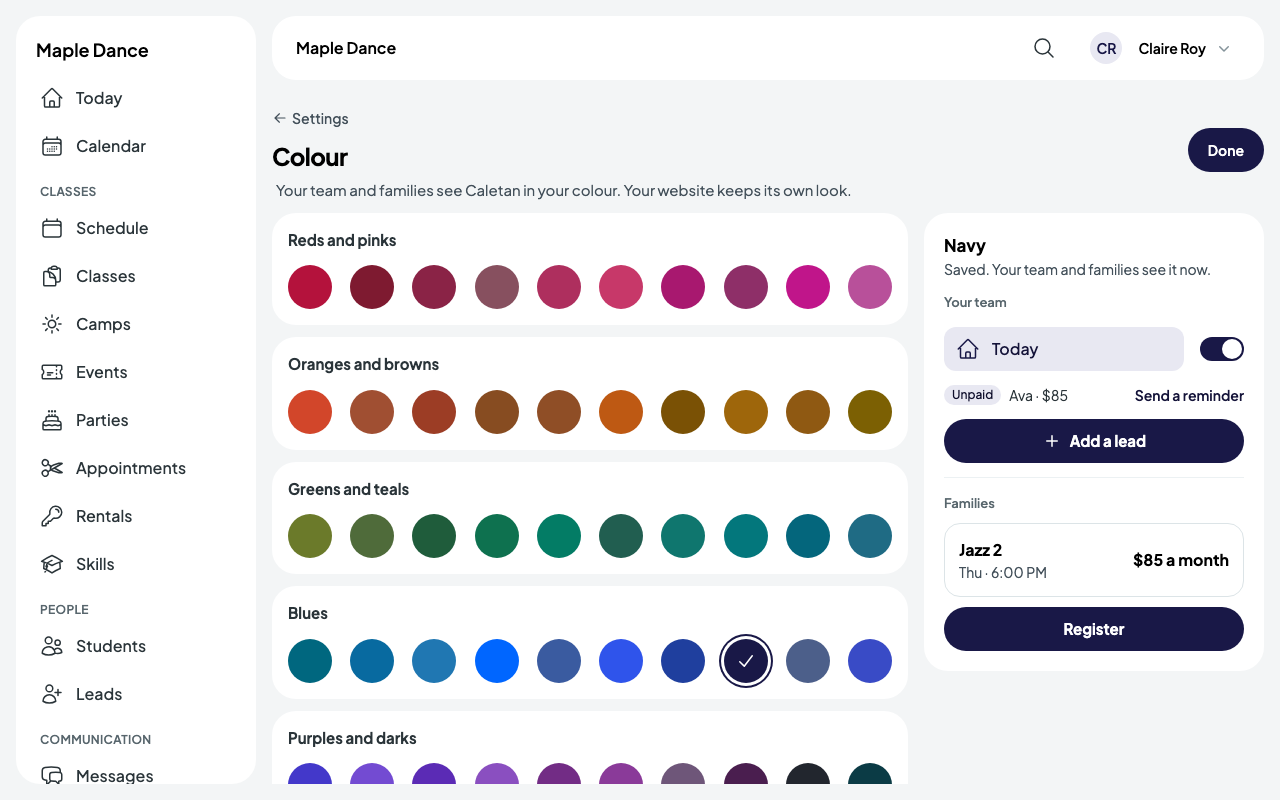1280x800 pixels.
Task: Choose the first swatch in Oranges and browns
Action: pos(310,412)
